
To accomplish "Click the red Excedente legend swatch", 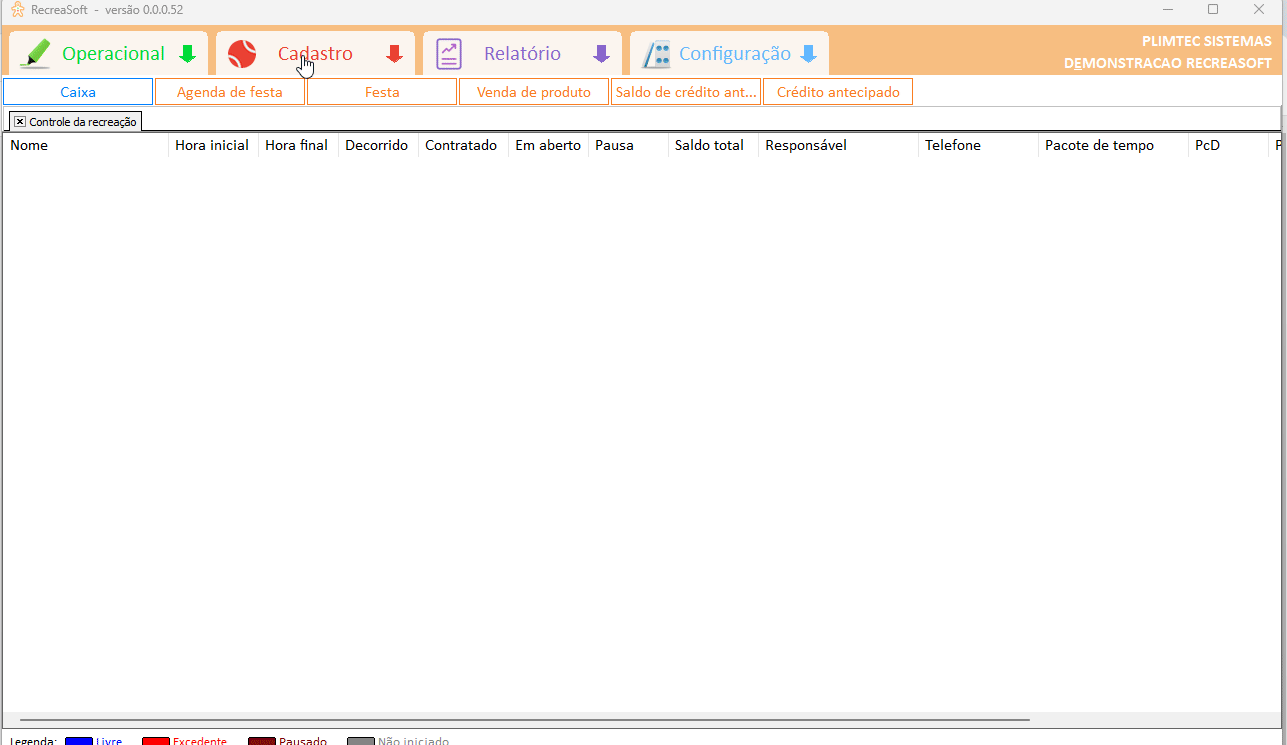I will pos(155,741).
